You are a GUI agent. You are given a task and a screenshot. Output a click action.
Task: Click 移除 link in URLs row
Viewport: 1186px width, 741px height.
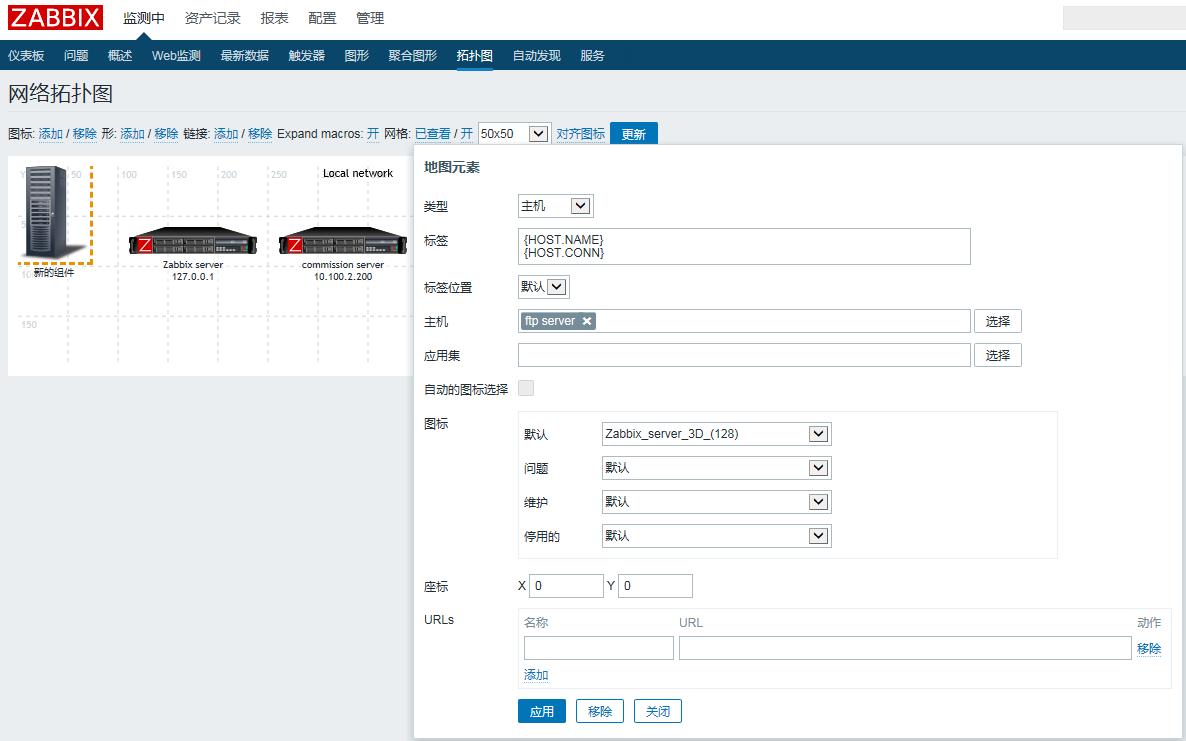pyautogui.click(x=1149, y=649)
